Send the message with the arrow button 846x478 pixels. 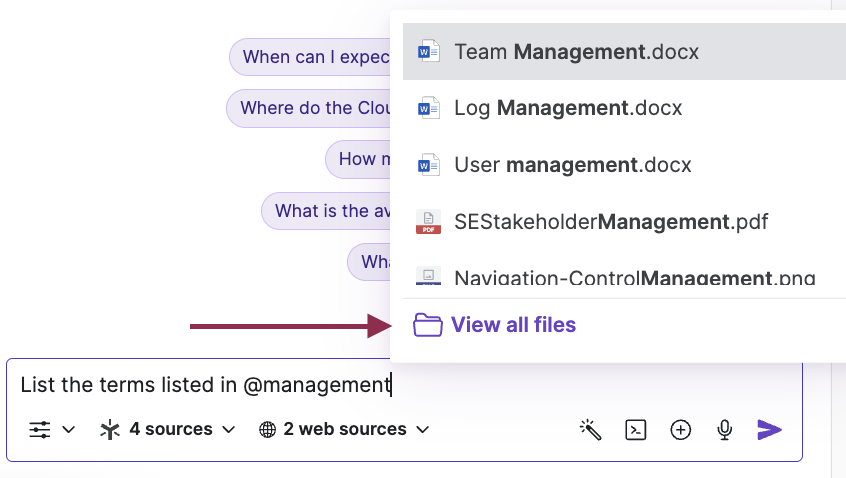point(769,429)
